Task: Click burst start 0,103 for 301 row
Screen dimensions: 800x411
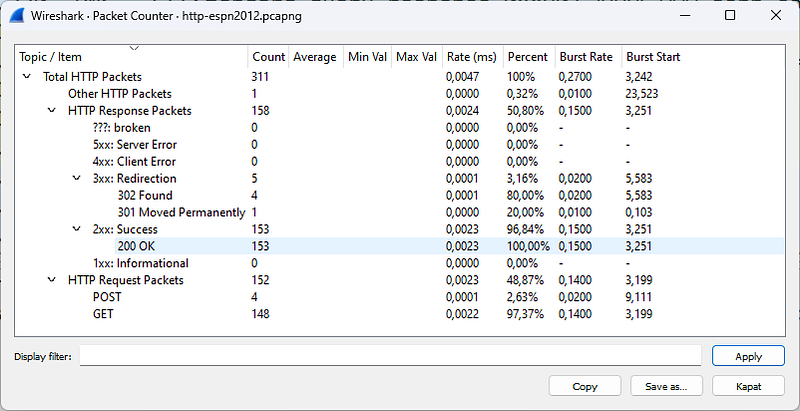Action: tap(639, 212)
